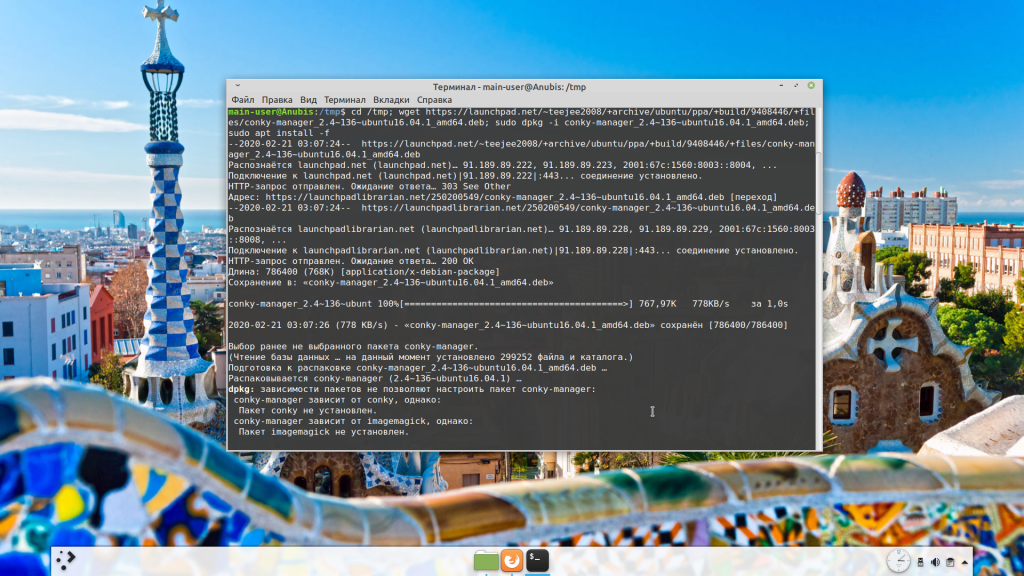The height and width of the screenshot is (576, 1024).
Task: Click 'Пакет conky не установлен.' line
Action: (308, 410)
